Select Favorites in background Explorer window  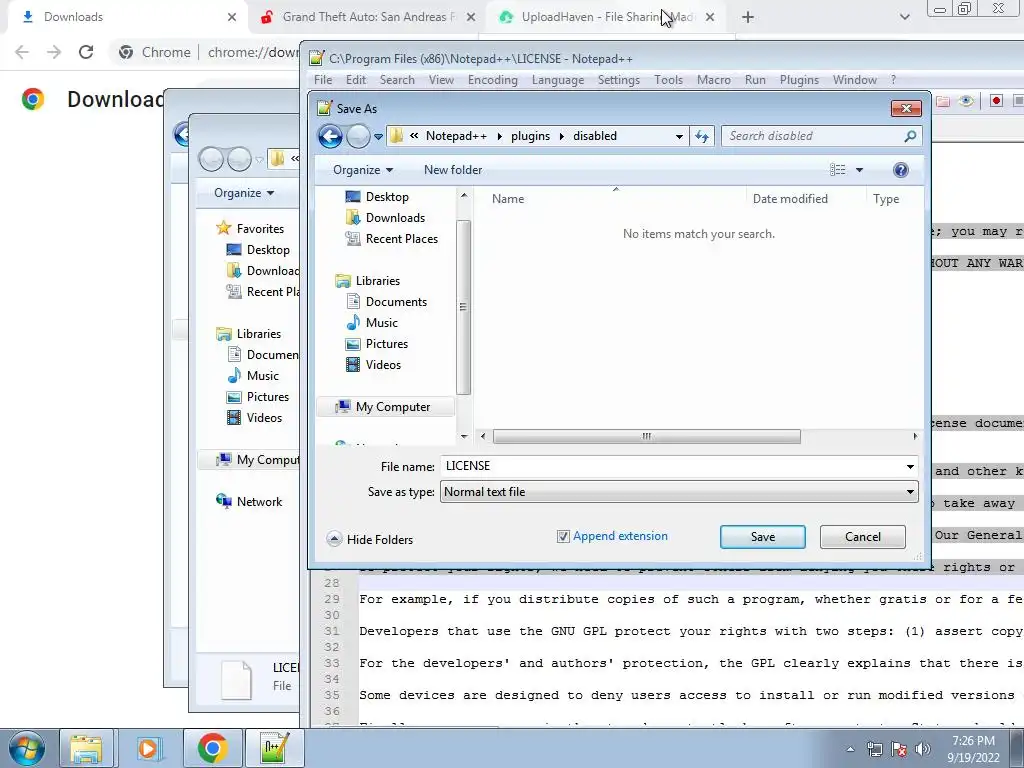(x=251, y=229)
